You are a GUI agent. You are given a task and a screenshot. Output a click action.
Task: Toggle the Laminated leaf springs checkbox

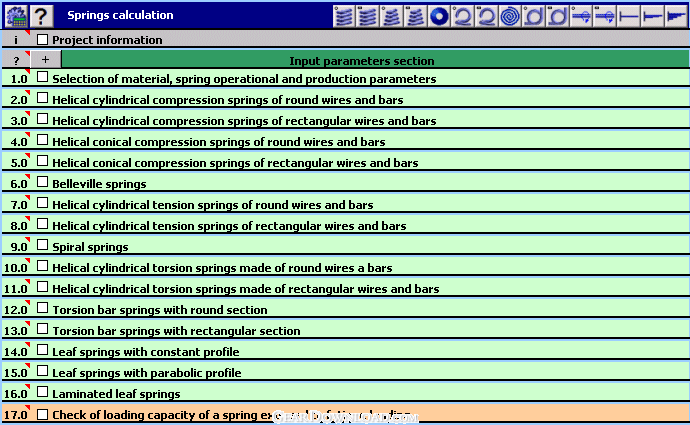[x=42, y=392]
